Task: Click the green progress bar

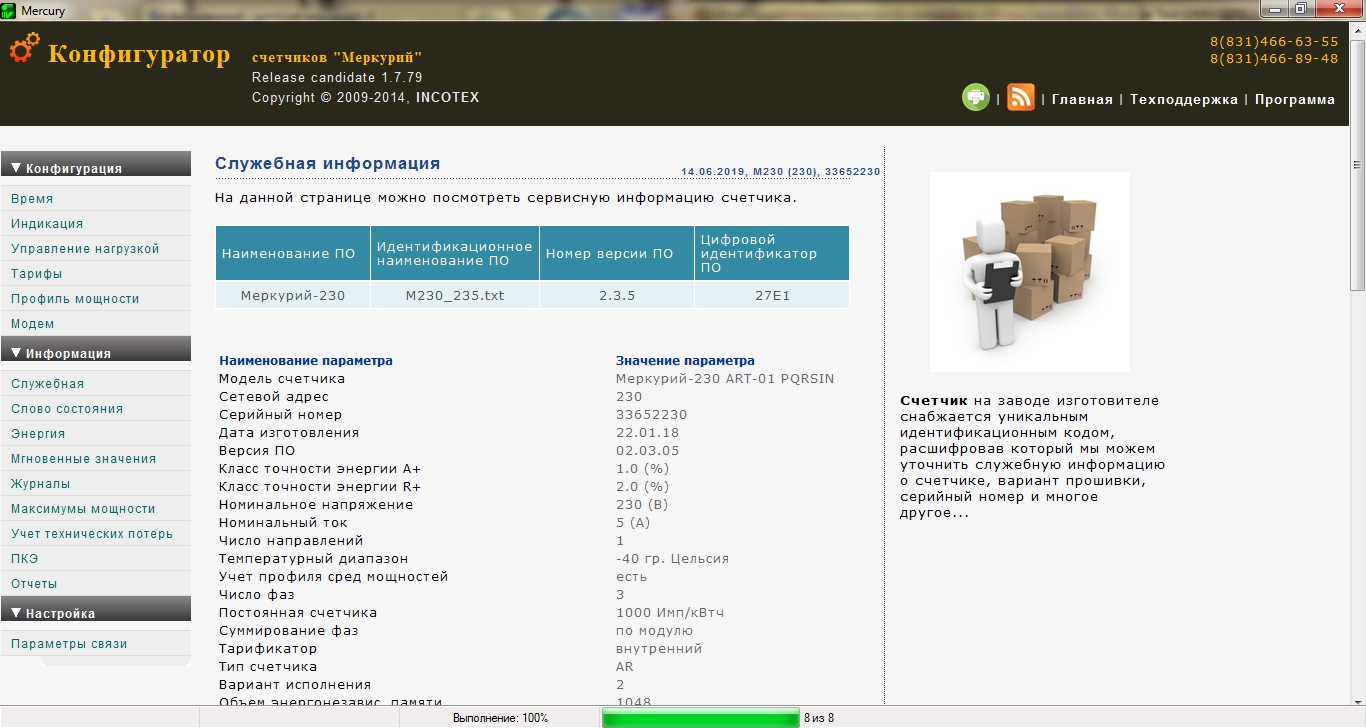Action: point(700,718)
